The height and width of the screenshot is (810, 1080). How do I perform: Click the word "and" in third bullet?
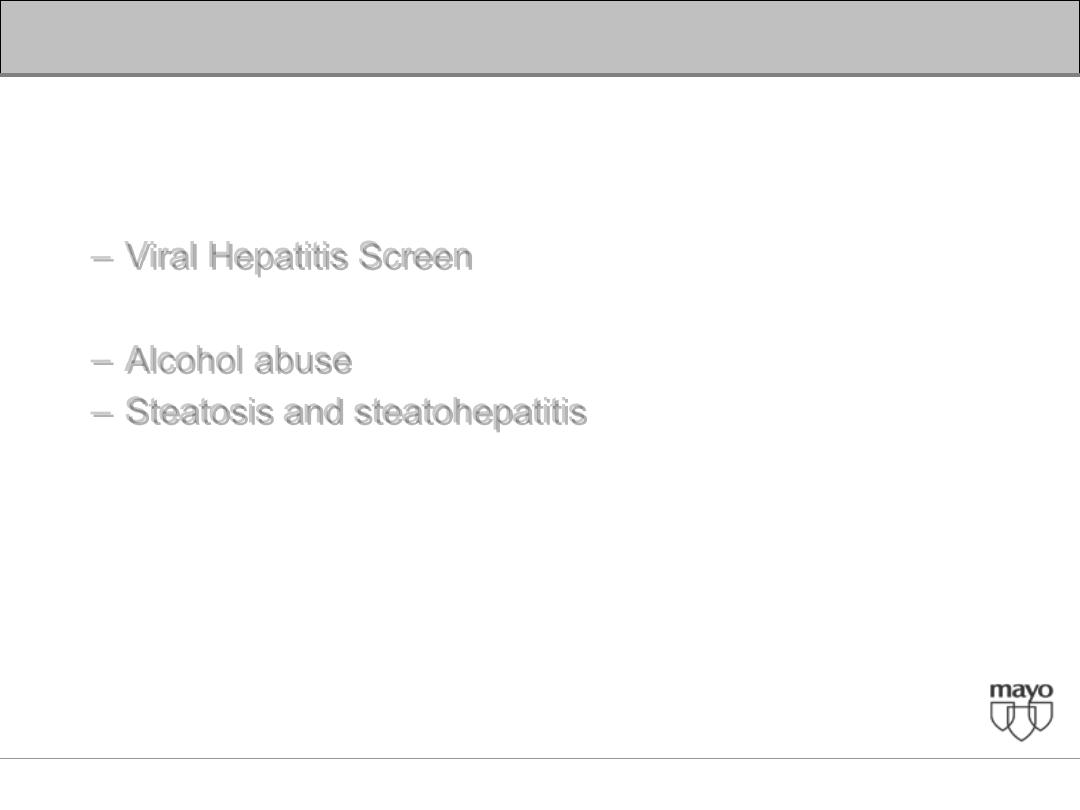(x=314, y=413)
